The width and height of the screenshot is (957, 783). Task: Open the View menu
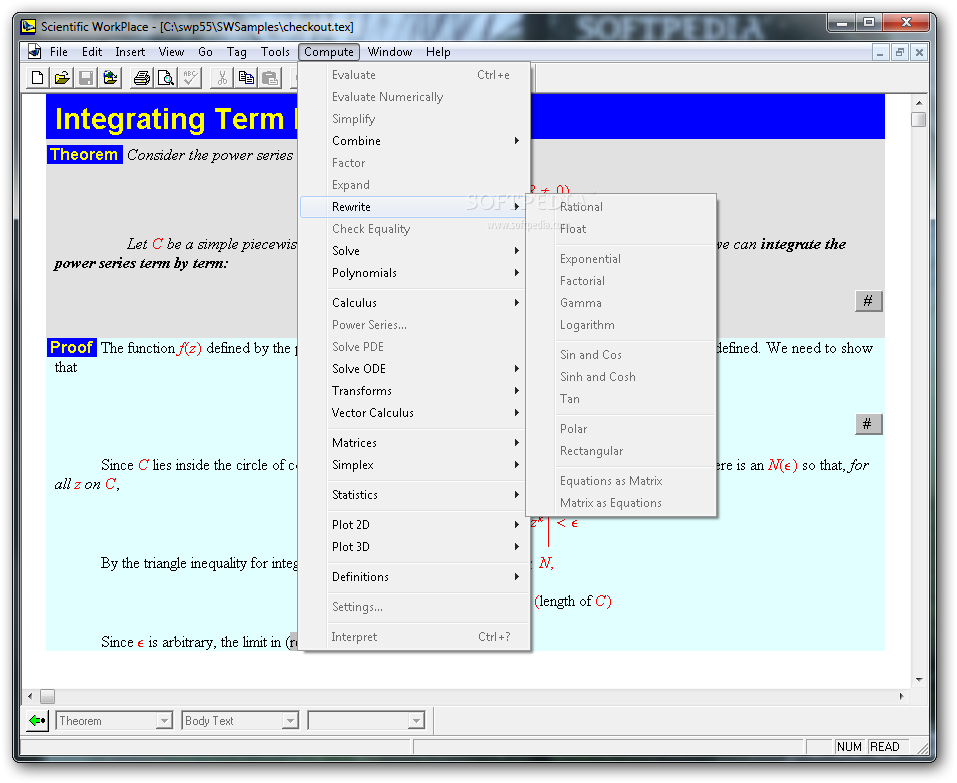pyautogui.click(x=171, y=52)
